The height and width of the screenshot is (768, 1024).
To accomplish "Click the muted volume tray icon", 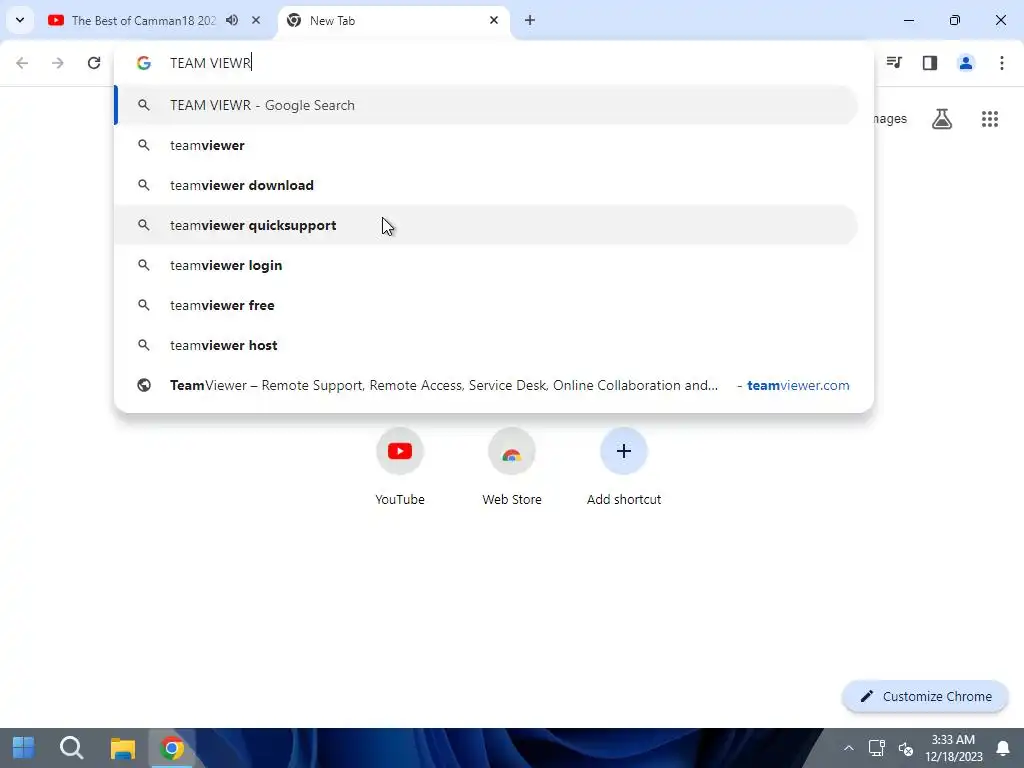I will click(906, 748).
